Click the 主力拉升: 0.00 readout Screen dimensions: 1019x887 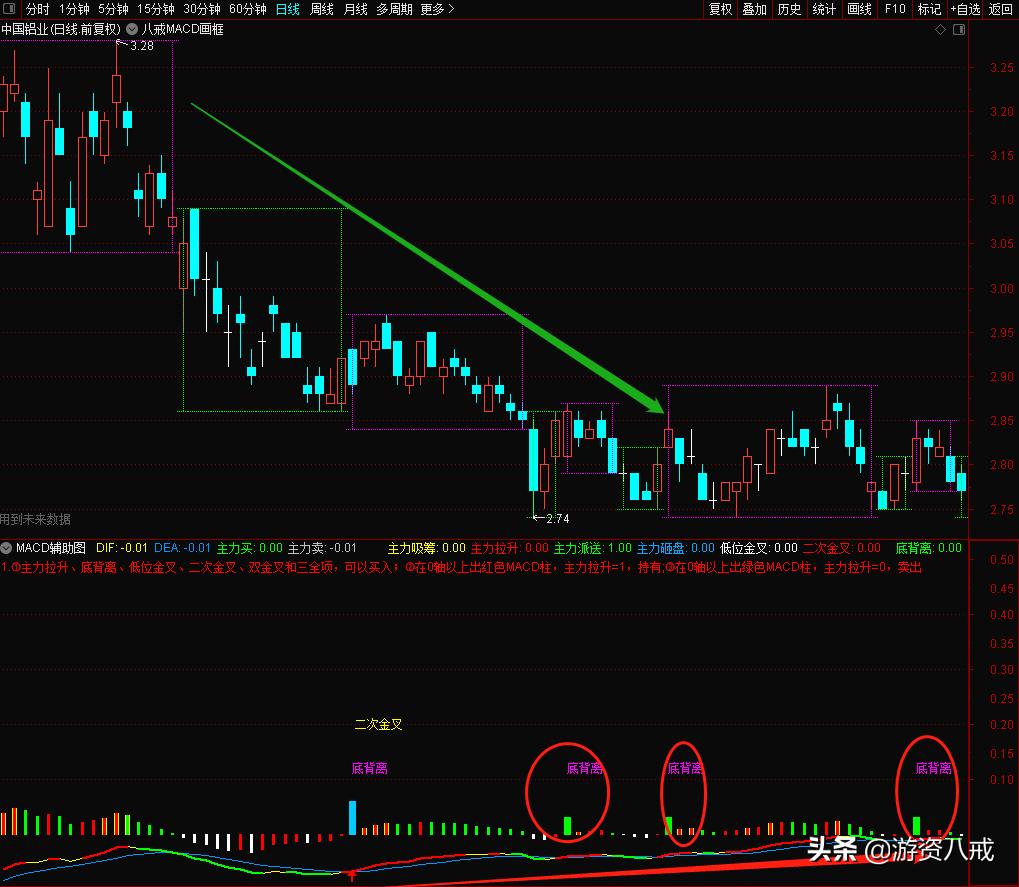pos(510,548)
